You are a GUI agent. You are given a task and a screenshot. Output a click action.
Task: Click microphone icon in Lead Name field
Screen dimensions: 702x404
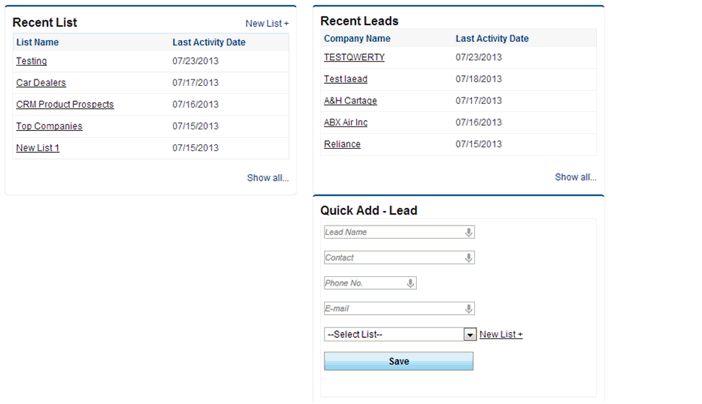469,232
